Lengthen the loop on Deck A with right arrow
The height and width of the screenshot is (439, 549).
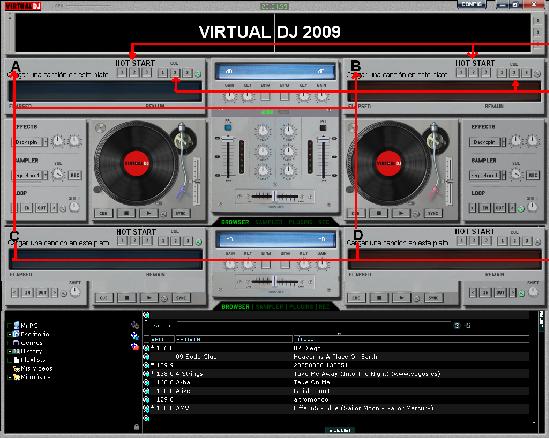coord(54,208)
